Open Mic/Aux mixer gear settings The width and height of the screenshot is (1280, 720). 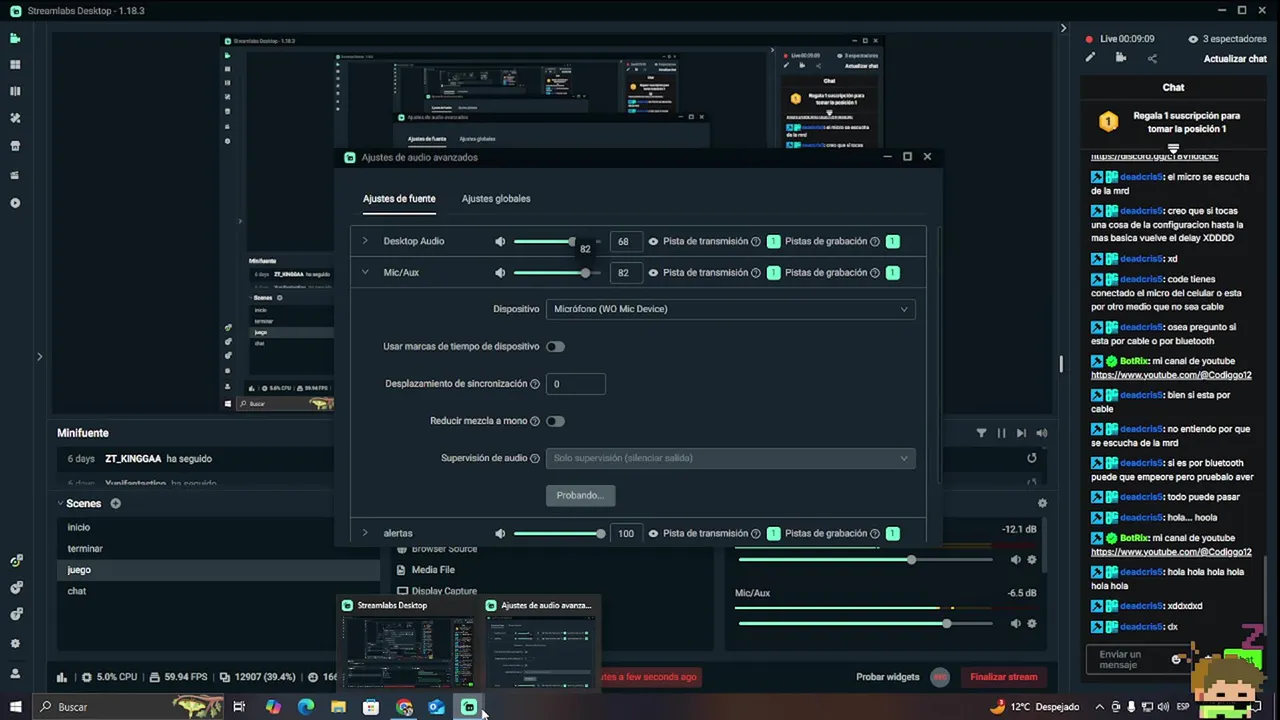tap(1032, 623)
